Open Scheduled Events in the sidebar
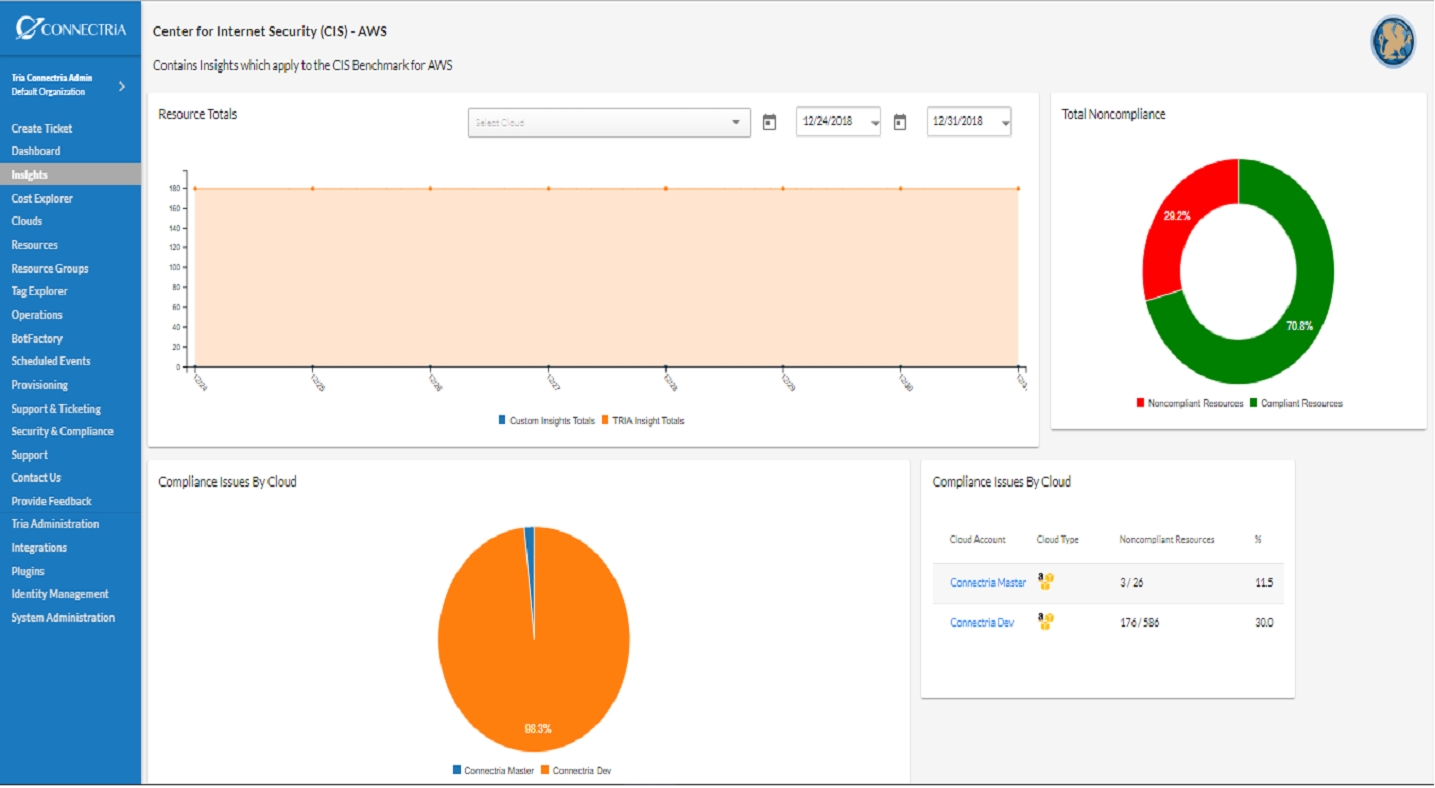This screenshot has width=1435, height=788. 51,361
